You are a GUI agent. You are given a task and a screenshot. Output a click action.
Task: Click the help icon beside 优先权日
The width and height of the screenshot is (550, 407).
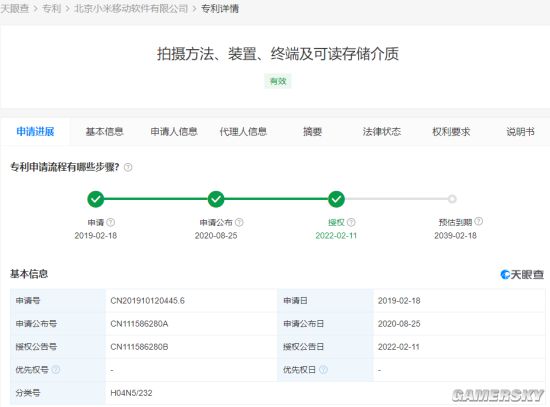click(x=323, y=369)
